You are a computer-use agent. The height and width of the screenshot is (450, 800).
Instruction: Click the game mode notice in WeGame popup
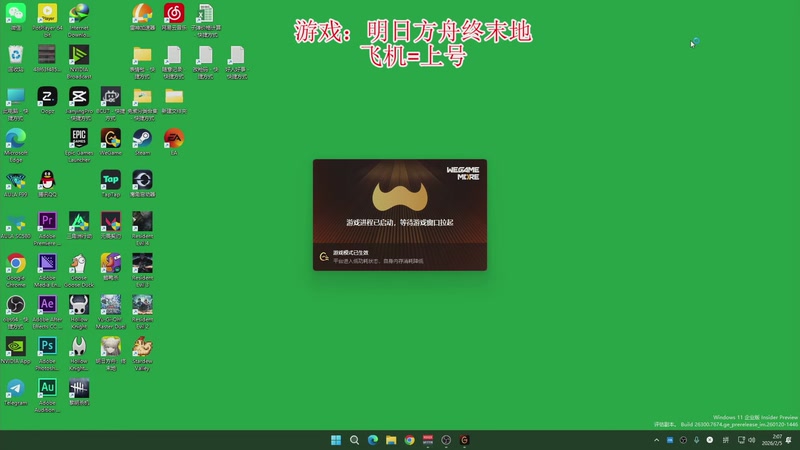(400, 257)
